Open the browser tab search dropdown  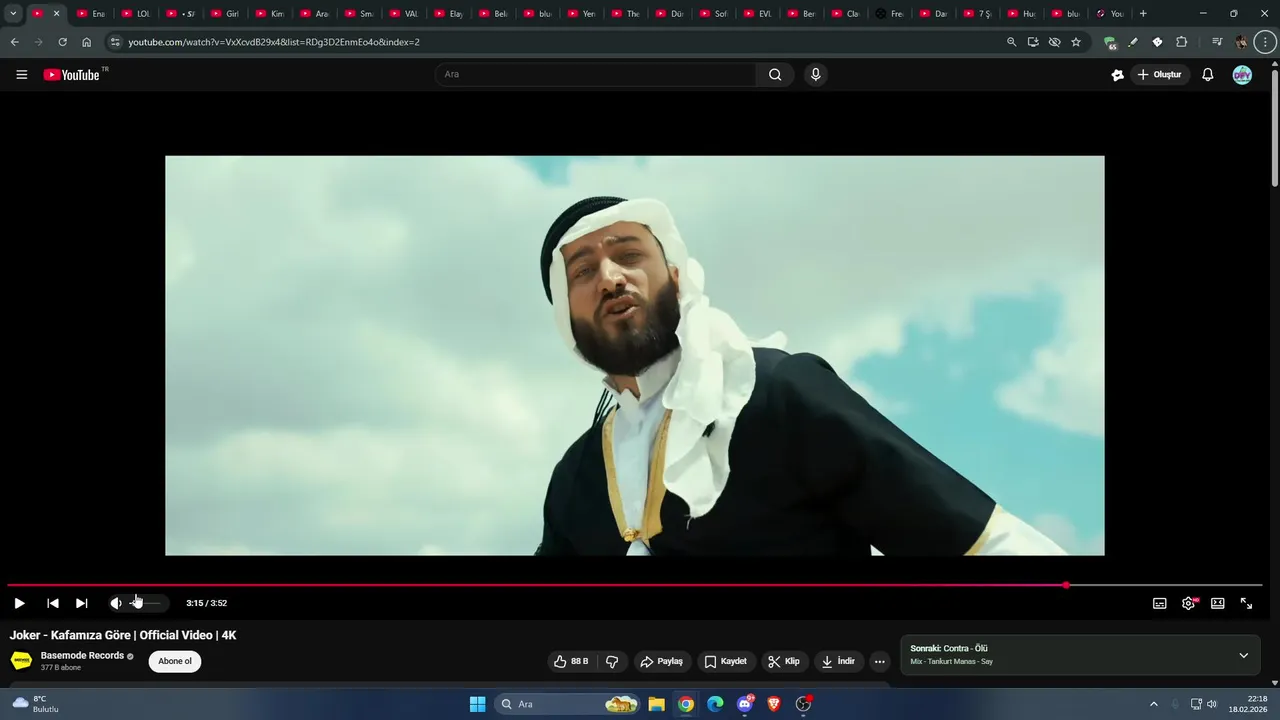tap(13, 14)
